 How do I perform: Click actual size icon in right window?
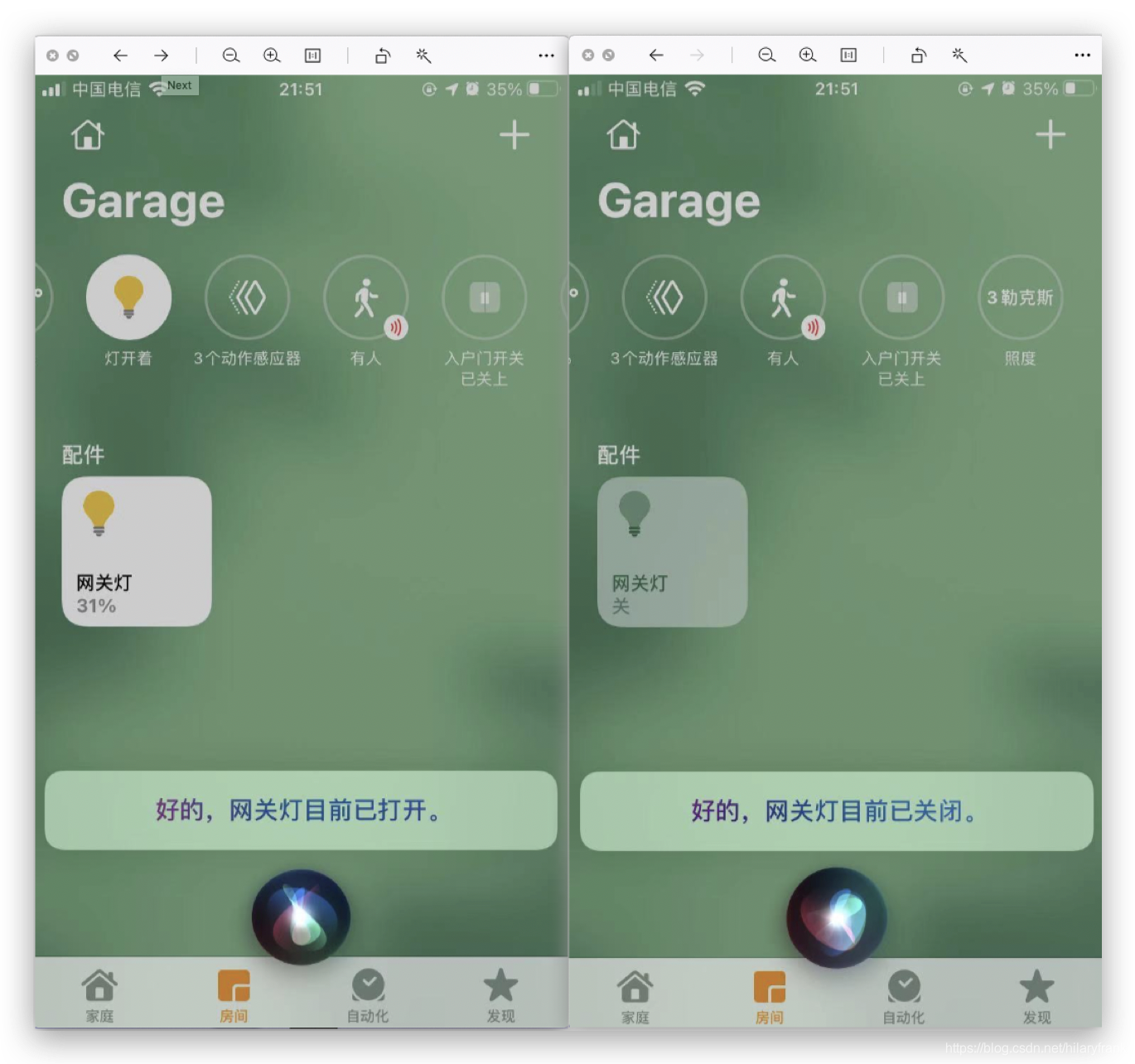pos(848,55)
